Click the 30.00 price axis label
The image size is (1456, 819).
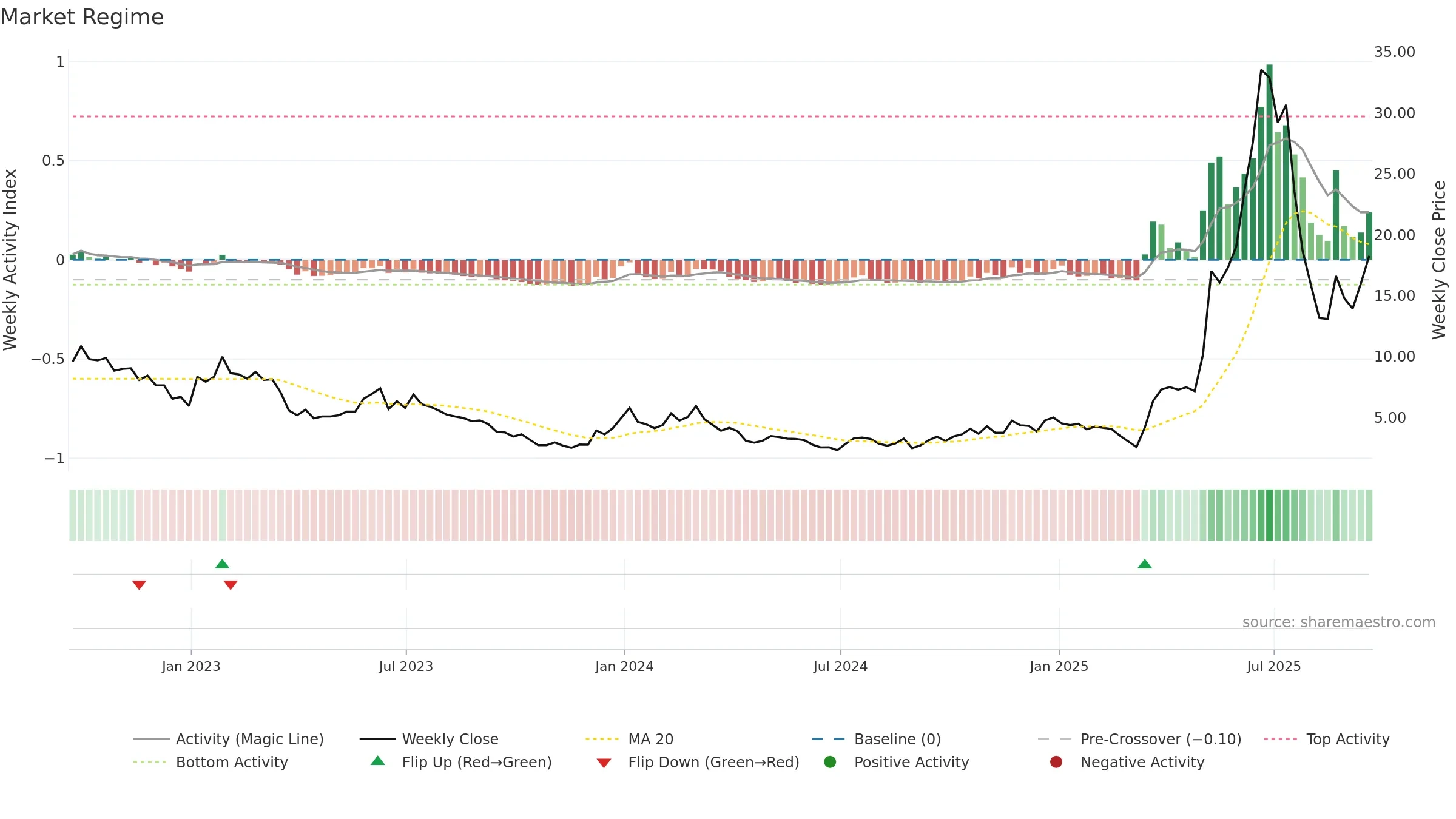(x=1394, y=113)
